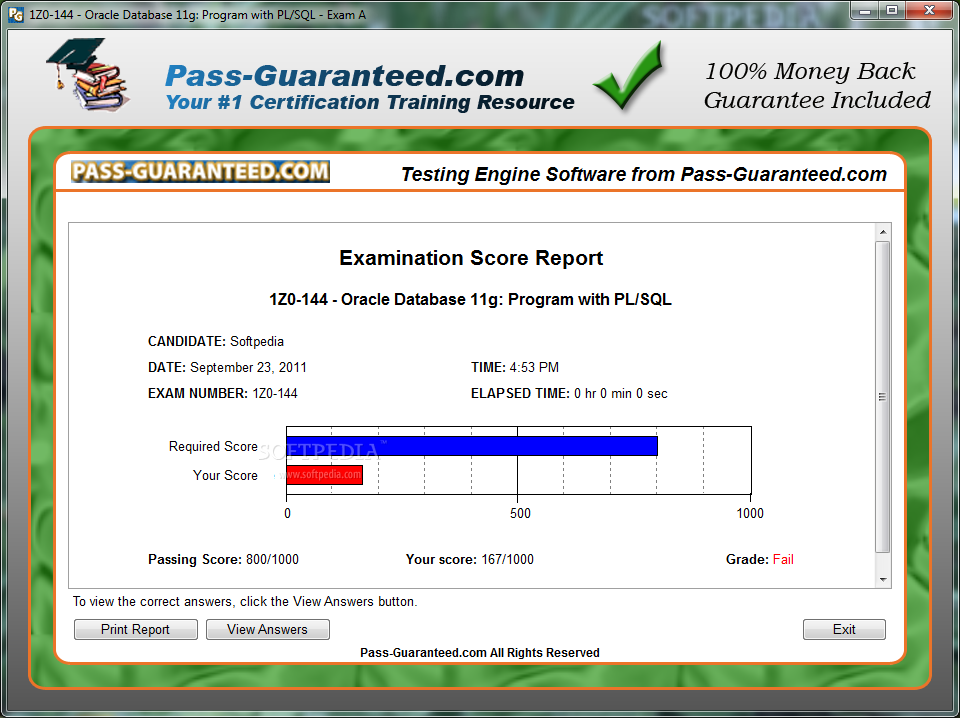The width and height of the screenshot is (960, 718).
Task: Click the PASS-GUARANTEED.COM yellow logo banner
Action: (200, 171)
